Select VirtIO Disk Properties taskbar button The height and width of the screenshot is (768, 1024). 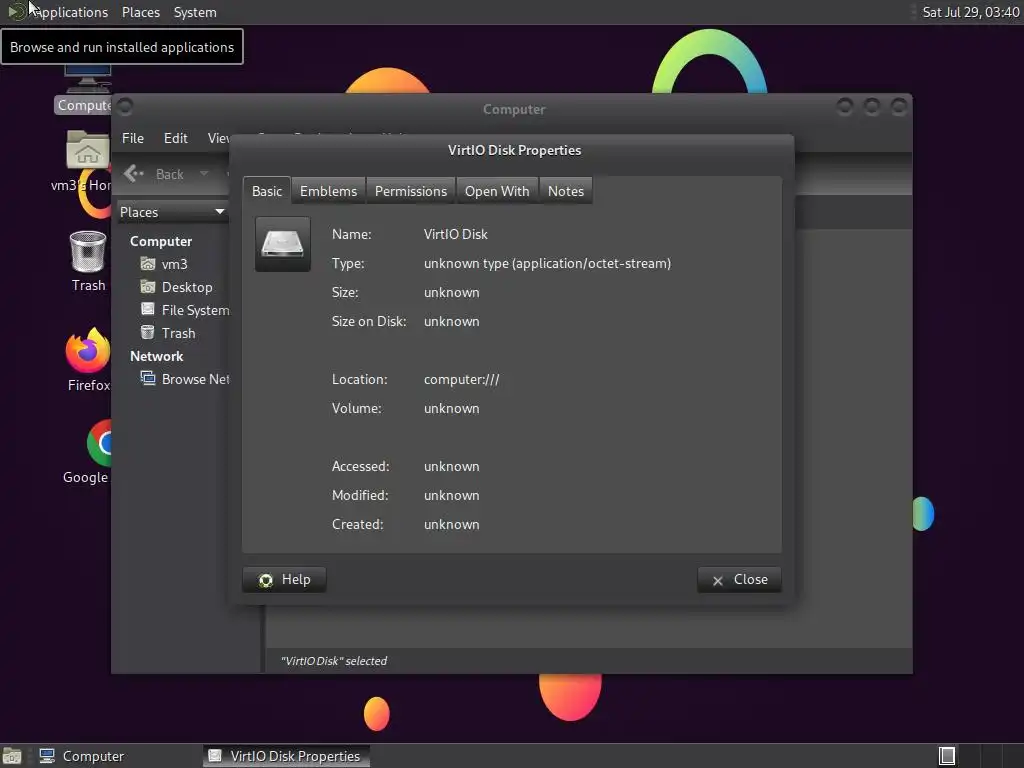285,756
